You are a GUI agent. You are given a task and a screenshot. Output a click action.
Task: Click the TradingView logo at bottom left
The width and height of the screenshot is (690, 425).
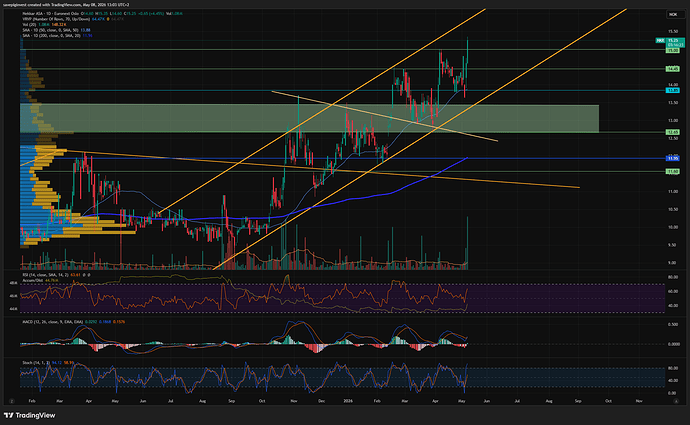29,415
